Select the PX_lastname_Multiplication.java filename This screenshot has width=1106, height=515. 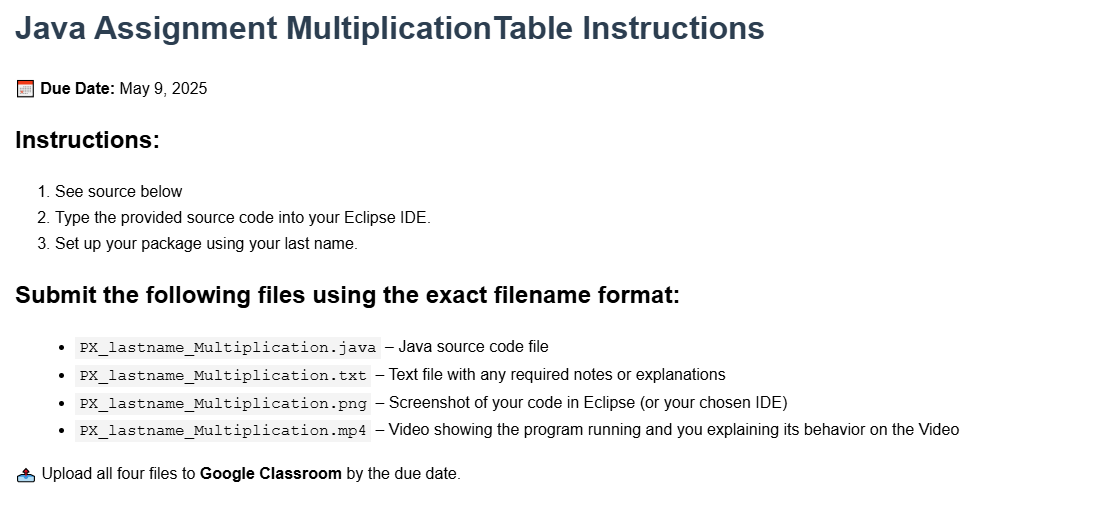click(228, 348)
